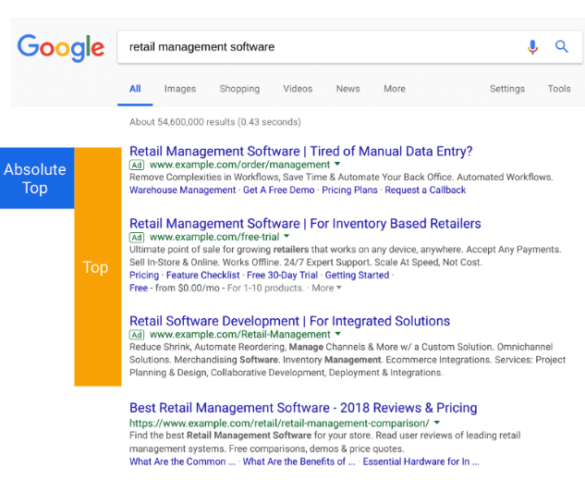Expand dropdown arrow after www.example.com/free-trial

pyautogui.click(x=287, y=236)
